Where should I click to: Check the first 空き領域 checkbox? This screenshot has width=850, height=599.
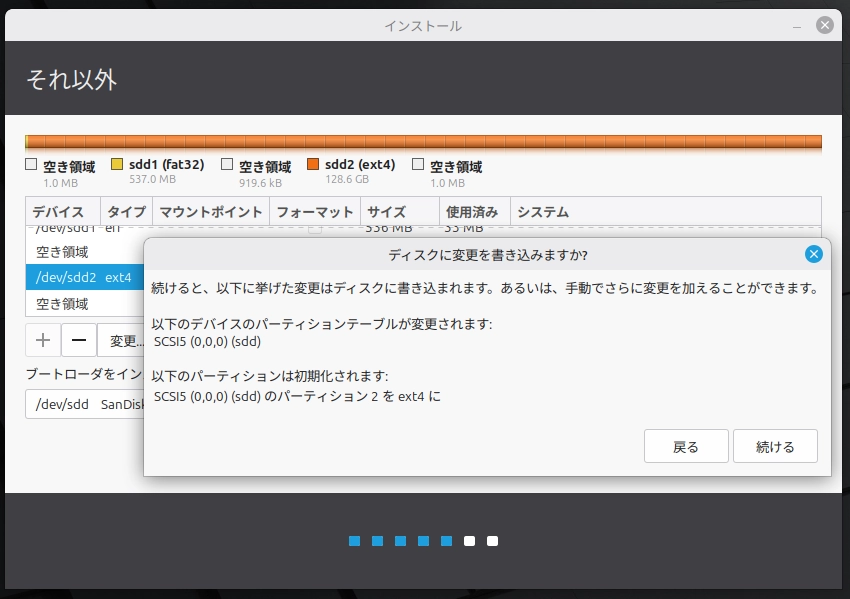[30, 164]
